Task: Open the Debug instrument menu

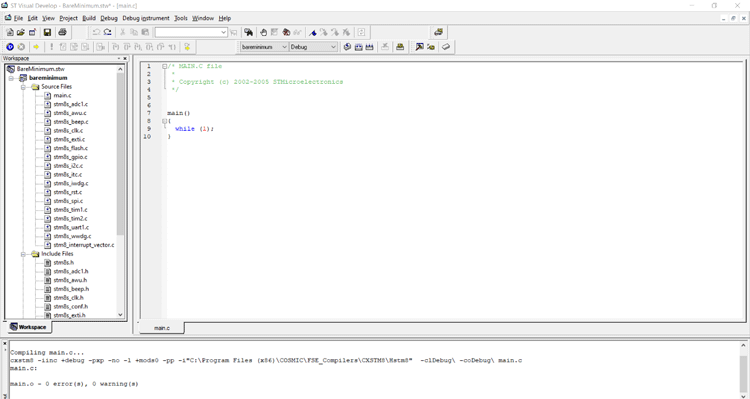Action: pos(146,18)
